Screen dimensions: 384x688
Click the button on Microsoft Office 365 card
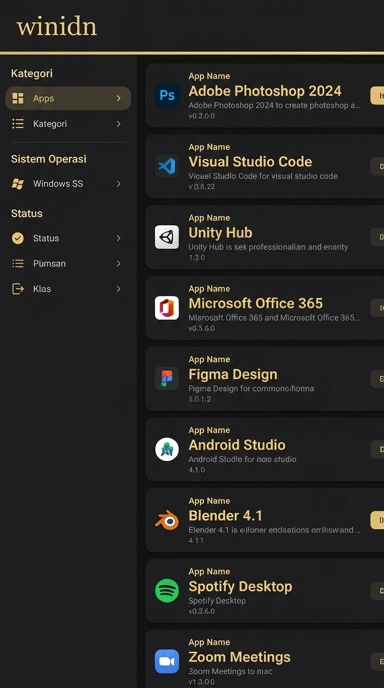(377, 308)
